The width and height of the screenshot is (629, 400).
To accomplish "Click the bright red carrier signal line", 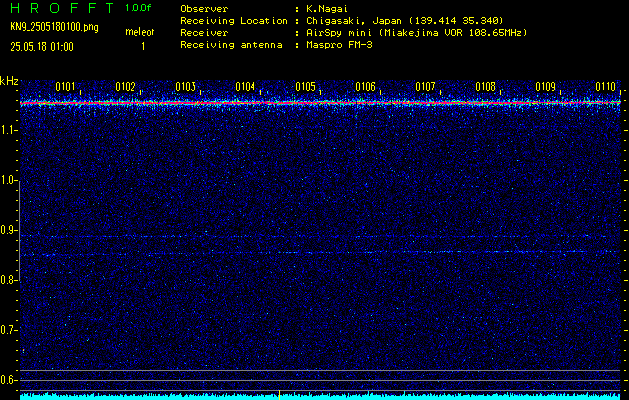I will 320,103.
